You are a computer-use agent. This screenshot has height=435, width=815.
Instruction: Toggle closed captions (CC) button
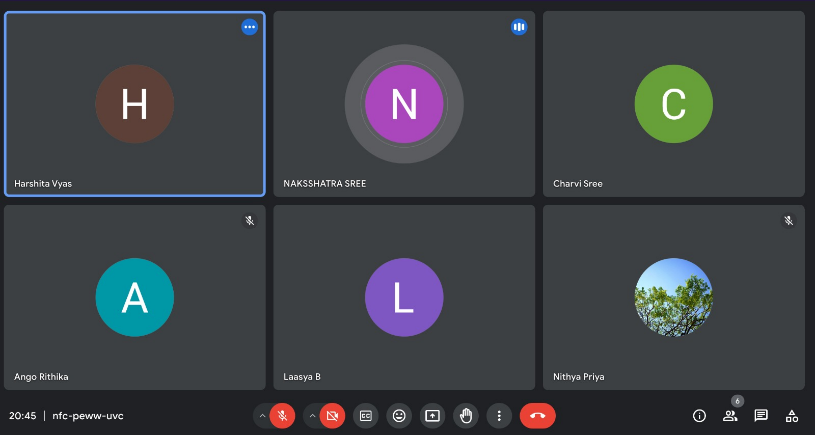click(x=366, y=415)
